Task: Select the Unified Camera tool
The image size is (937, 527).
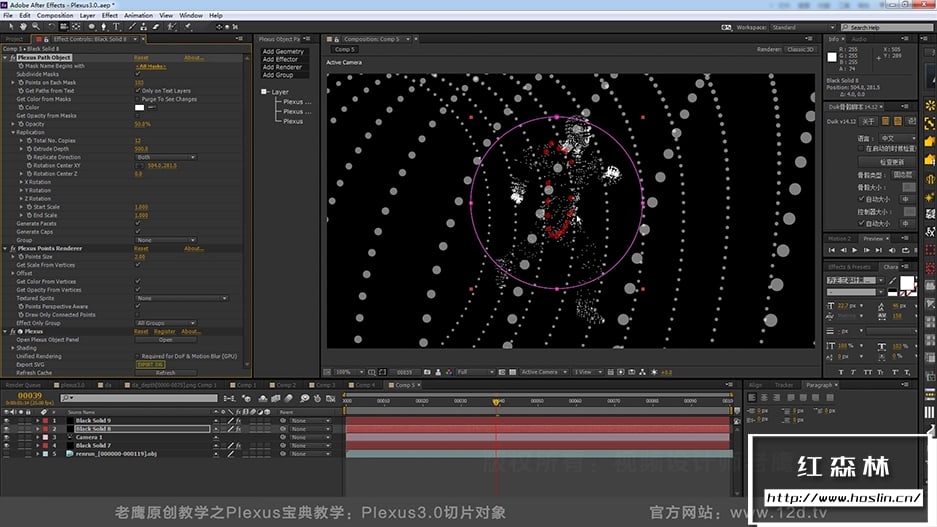Action: pyautogui.click(x=63, y=27)
